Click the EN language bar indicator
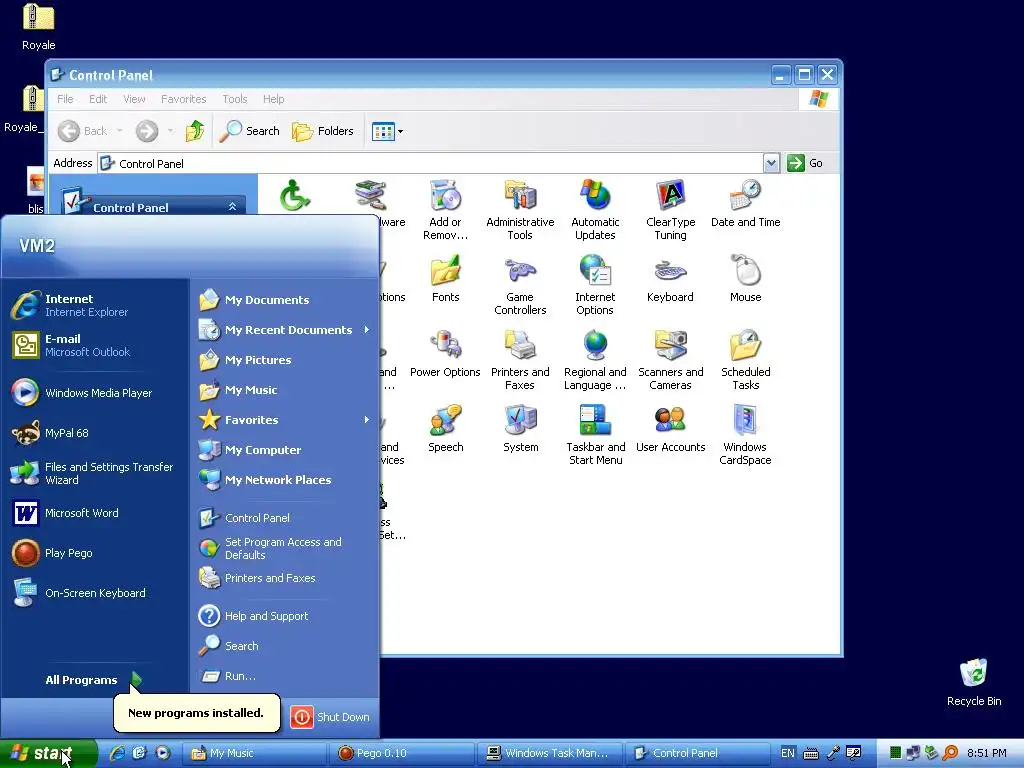 click(x=788, y=753)
